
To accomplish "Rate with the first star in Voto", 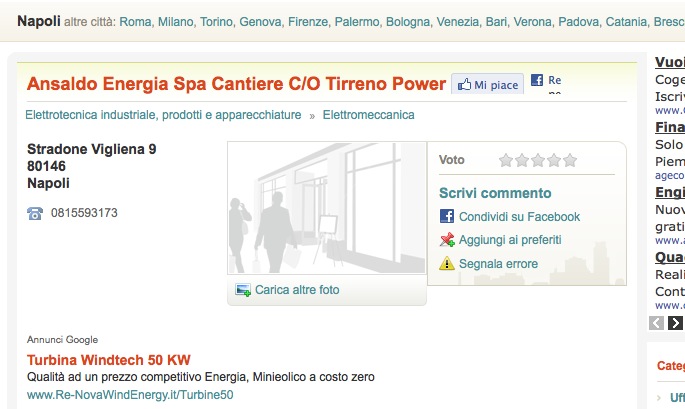I will pos(505,160).
